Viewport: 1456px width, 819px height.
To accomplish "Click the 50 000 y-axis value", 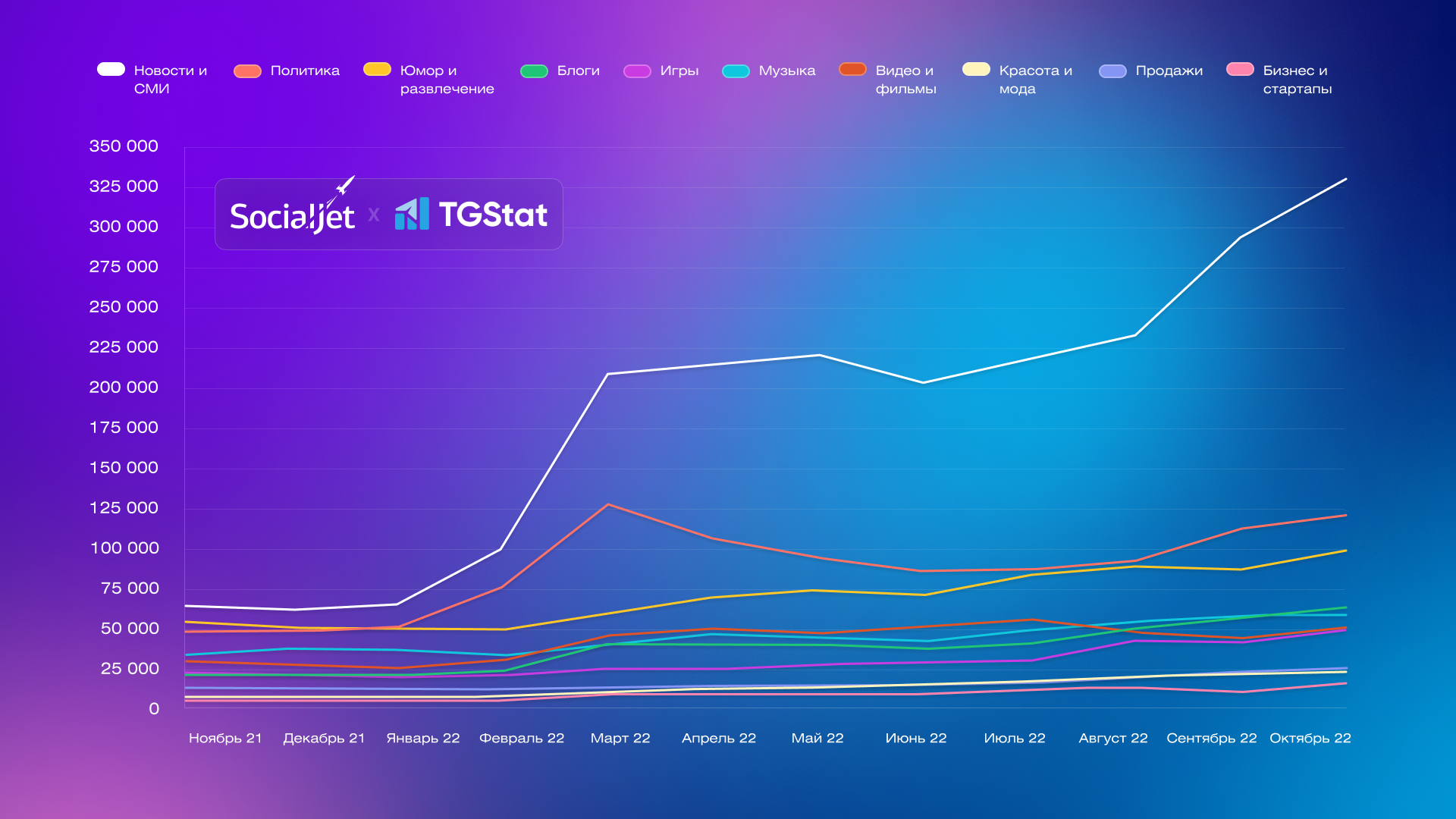I will click(130, 628).
